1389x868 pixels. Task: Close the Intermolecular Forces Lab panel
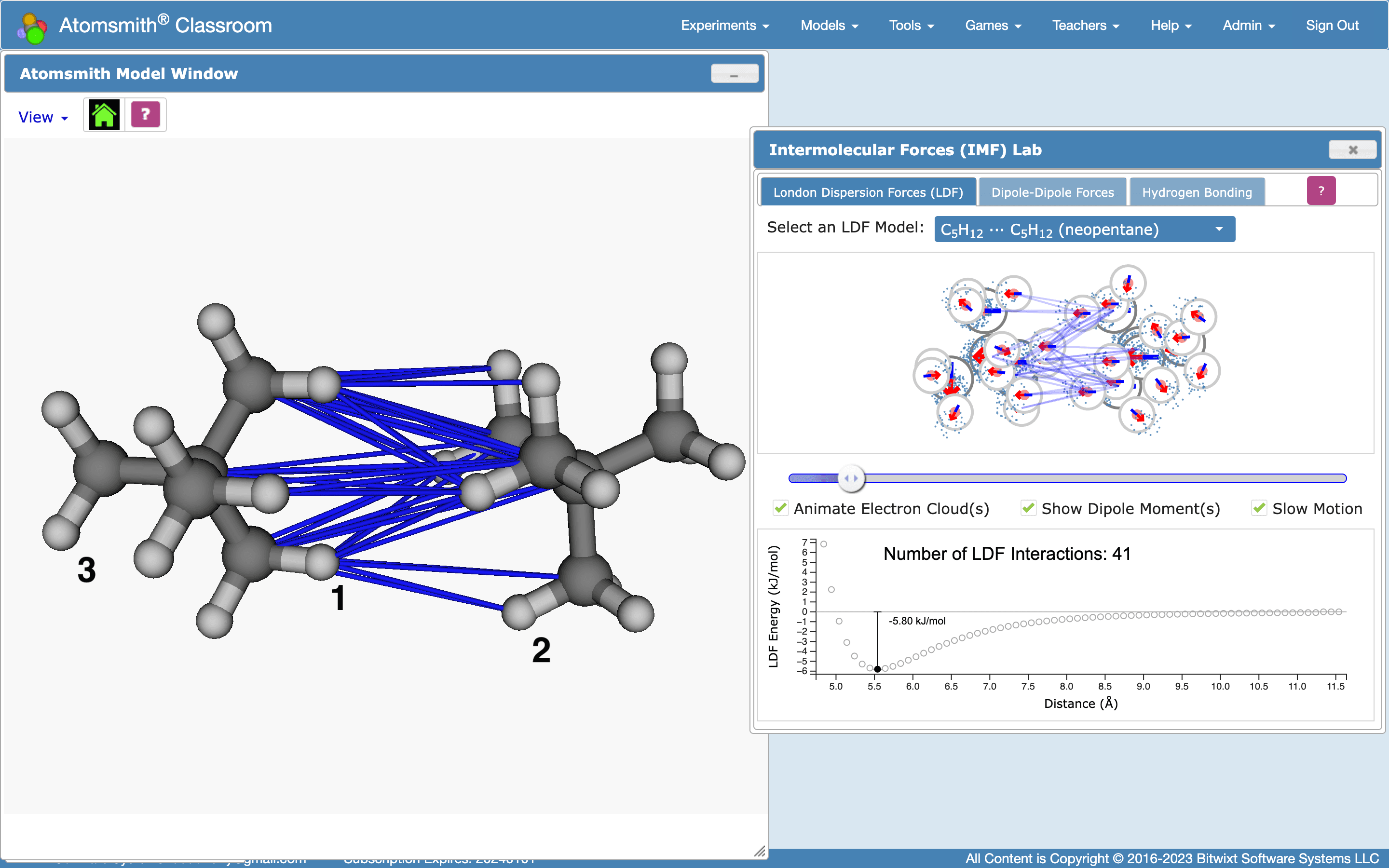click(1352, 150)
